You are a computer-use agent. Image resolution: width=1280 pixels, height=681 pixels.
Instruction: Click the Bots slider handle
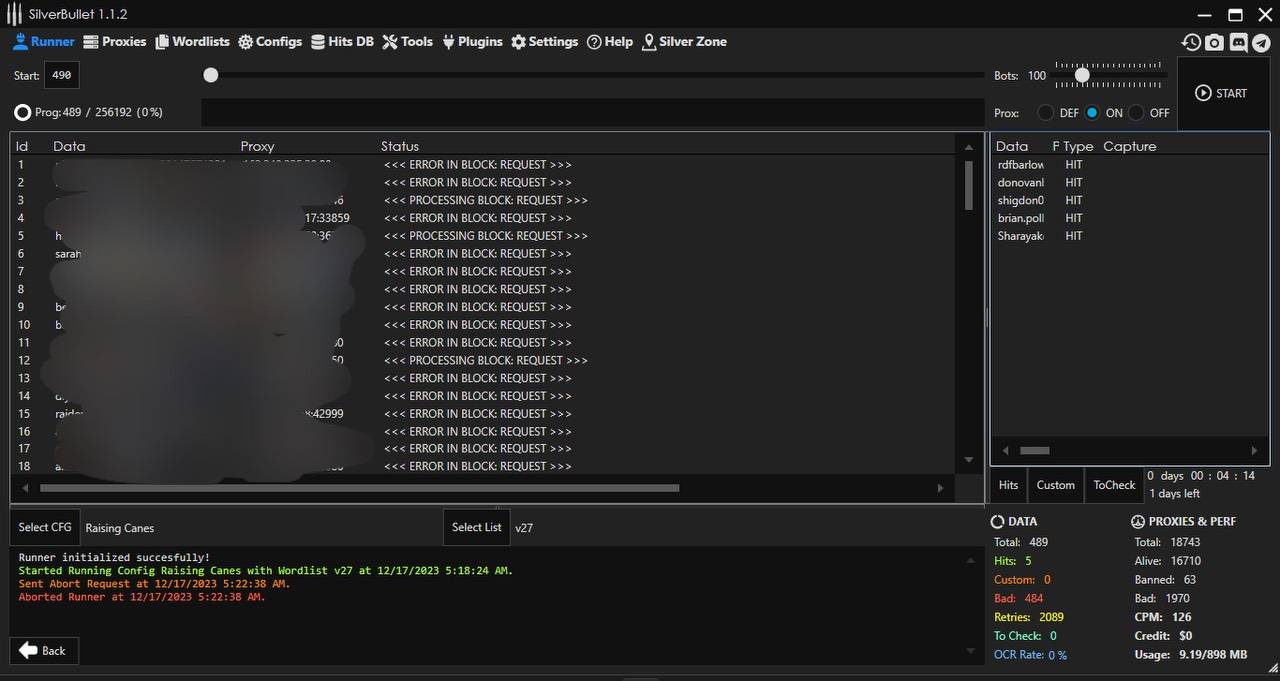(1082, 75)
